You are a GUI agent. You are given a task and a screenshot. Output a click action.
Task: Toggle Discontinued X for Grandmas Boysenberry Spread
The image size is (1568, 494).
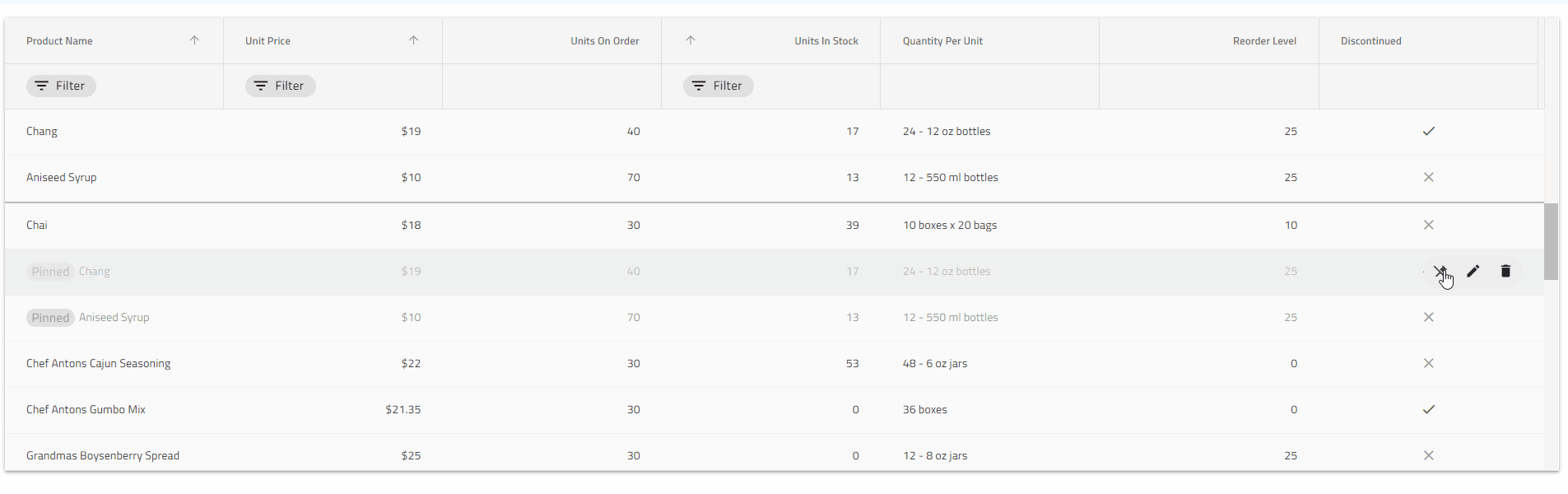[1429, 455]
